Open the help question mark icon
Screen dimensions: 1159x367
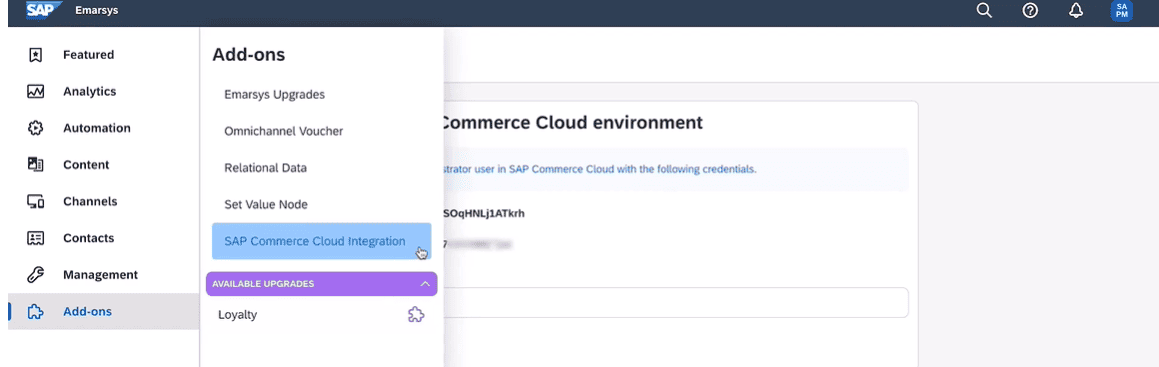[x=1030, y=10]
